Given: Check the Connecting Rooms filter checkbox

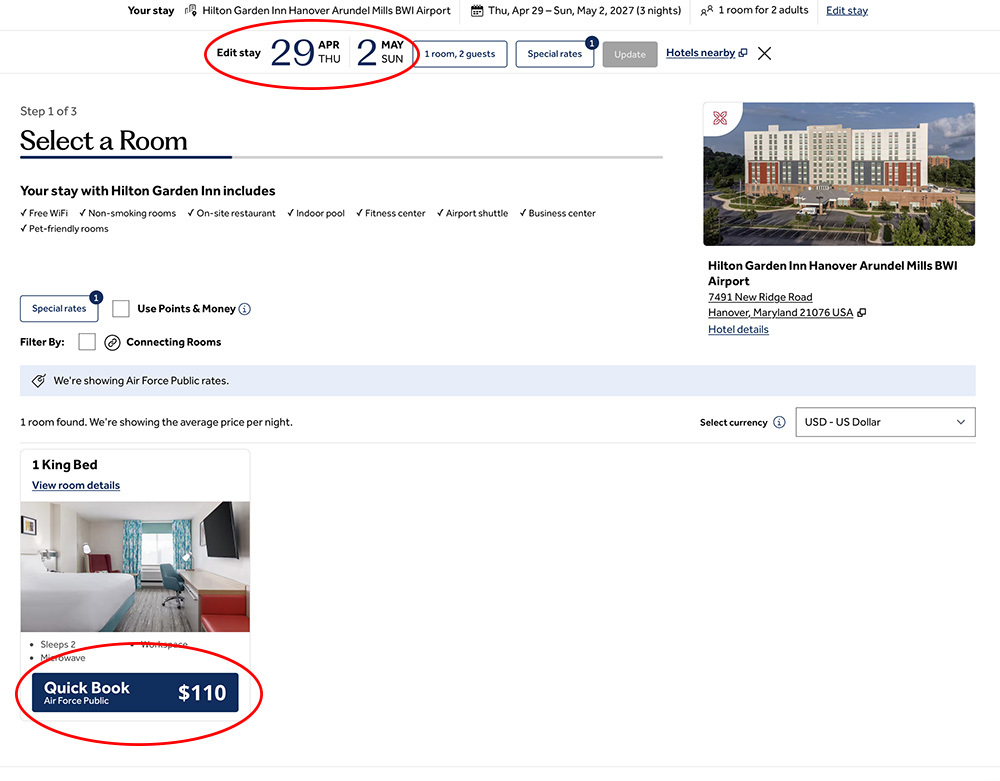Looking at the screenshot, I should [87, 342].
